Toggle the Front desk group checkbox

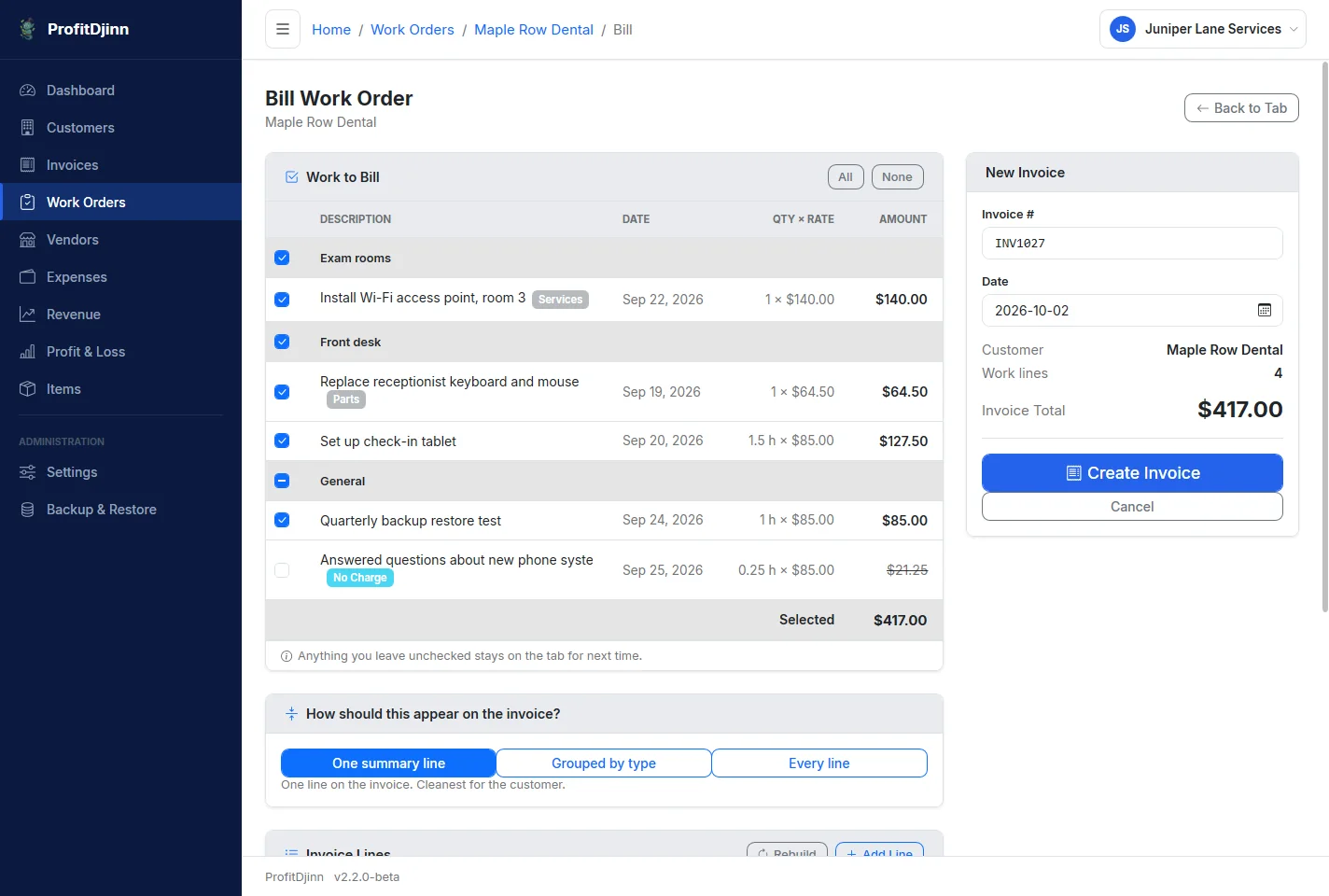[x=282, y=342]
